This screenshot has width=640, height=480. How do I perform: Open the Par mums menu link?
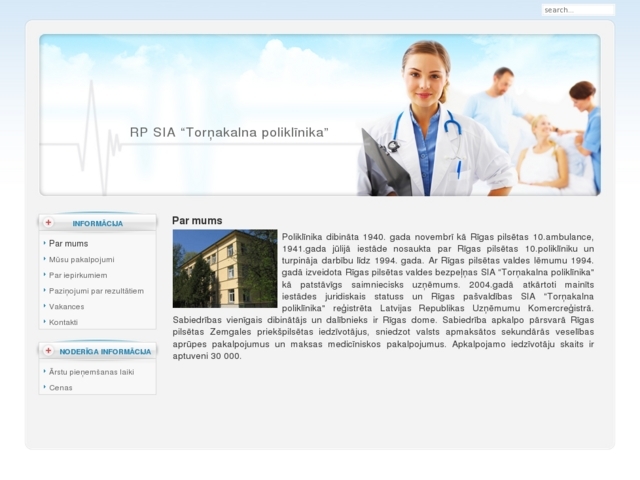click(68, 244)
